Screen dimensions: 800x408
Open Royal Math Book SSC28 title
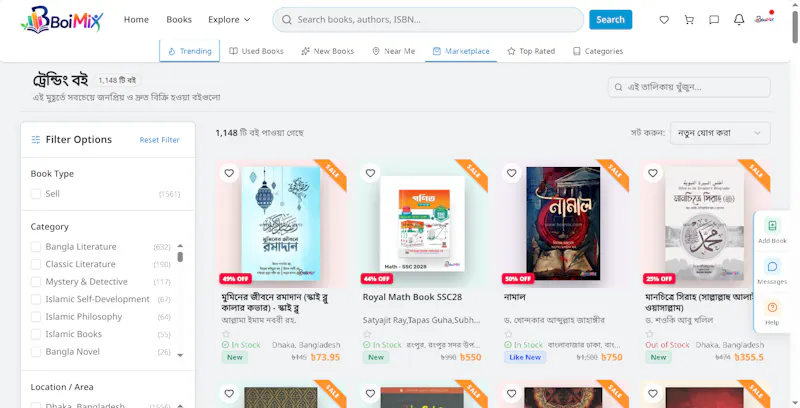pos(412,297)
